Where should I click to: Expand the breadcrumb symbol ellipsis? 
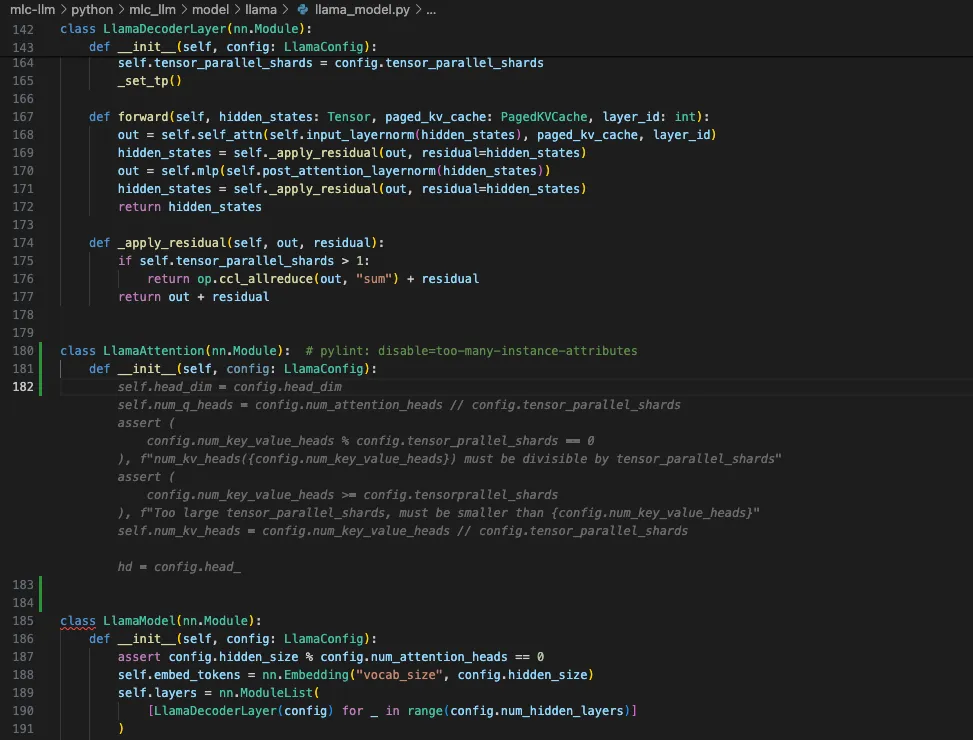tap(431, 9)
